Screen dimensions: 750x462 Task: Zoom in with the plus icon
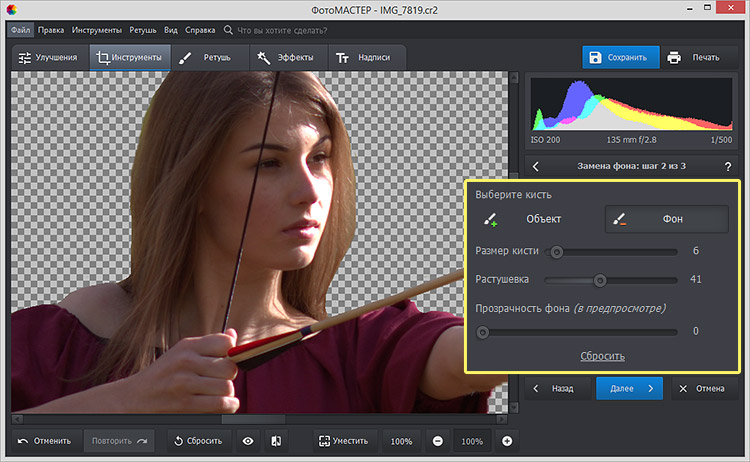click(507, 441)
